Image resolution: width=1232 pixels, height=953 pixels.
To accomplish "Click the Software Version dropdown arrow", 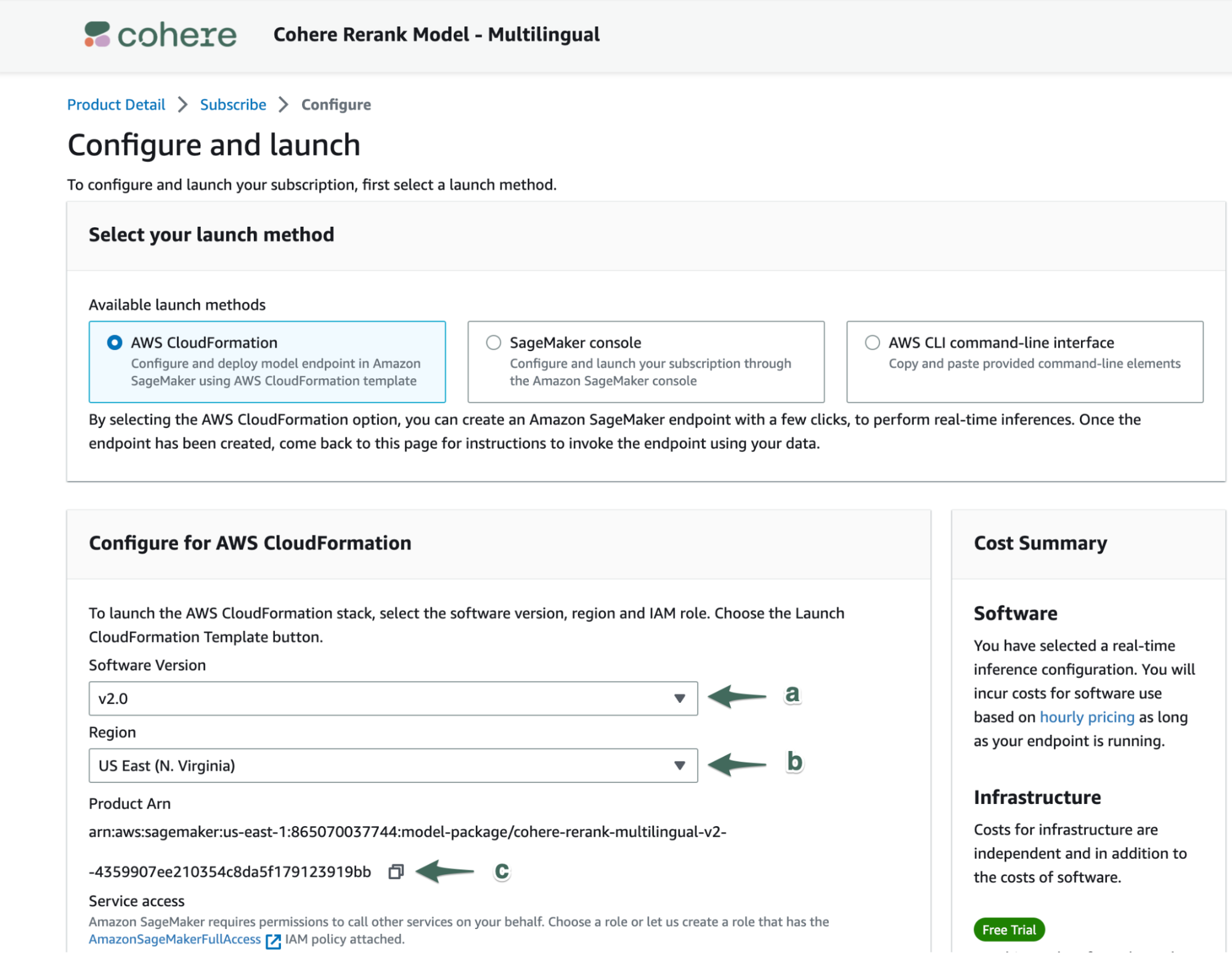I will pos(679,699).
